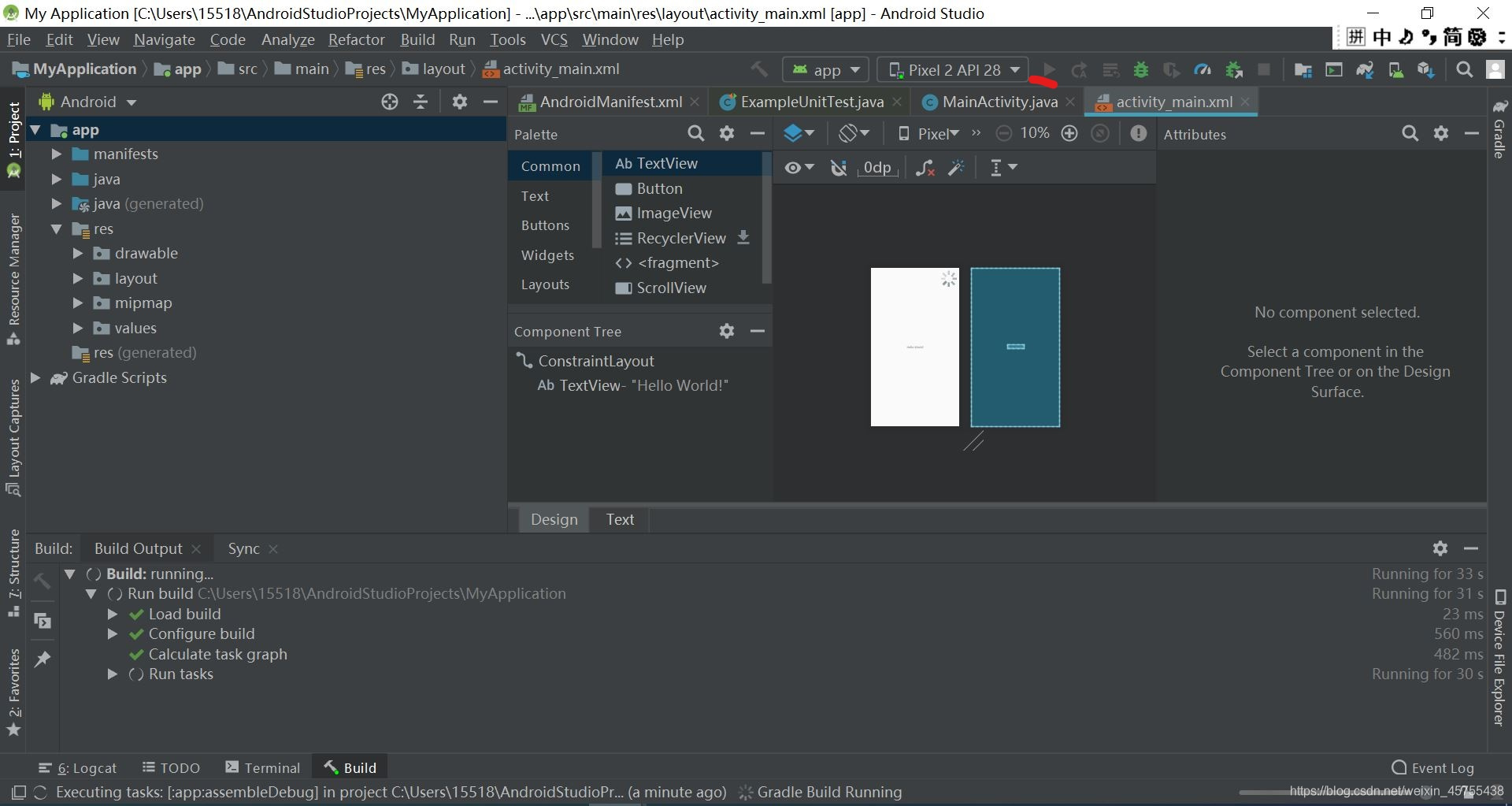Open Project panel settings gear
The image size is (1512, 806).
[460, 102]
